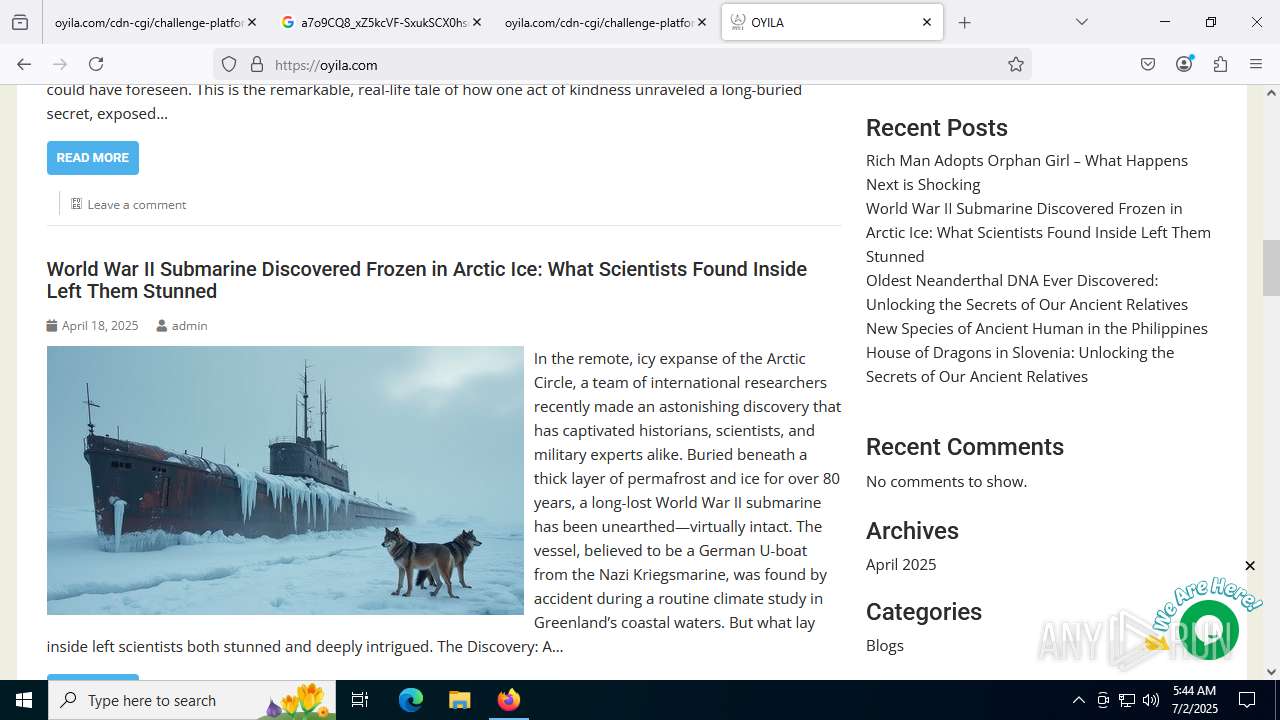Image resolution: width=1280 pixels, height=720 pixels.
Task: Show hidden system tray icons
Action: 1078,700
